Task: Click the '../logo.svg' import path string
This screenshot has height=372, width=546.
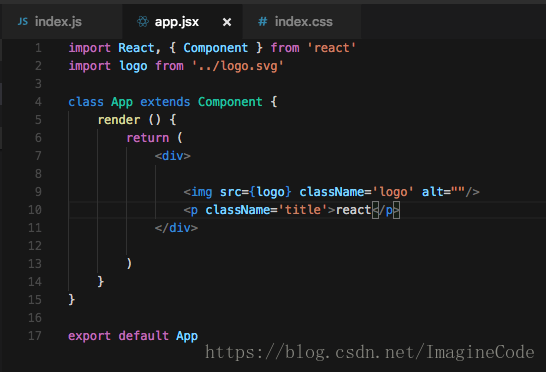Action: 238,66
